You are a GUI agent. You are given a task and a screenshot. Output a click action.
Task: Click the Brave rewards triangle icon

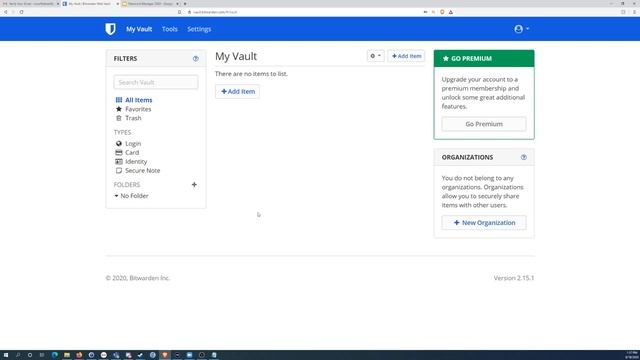(451, 12)
